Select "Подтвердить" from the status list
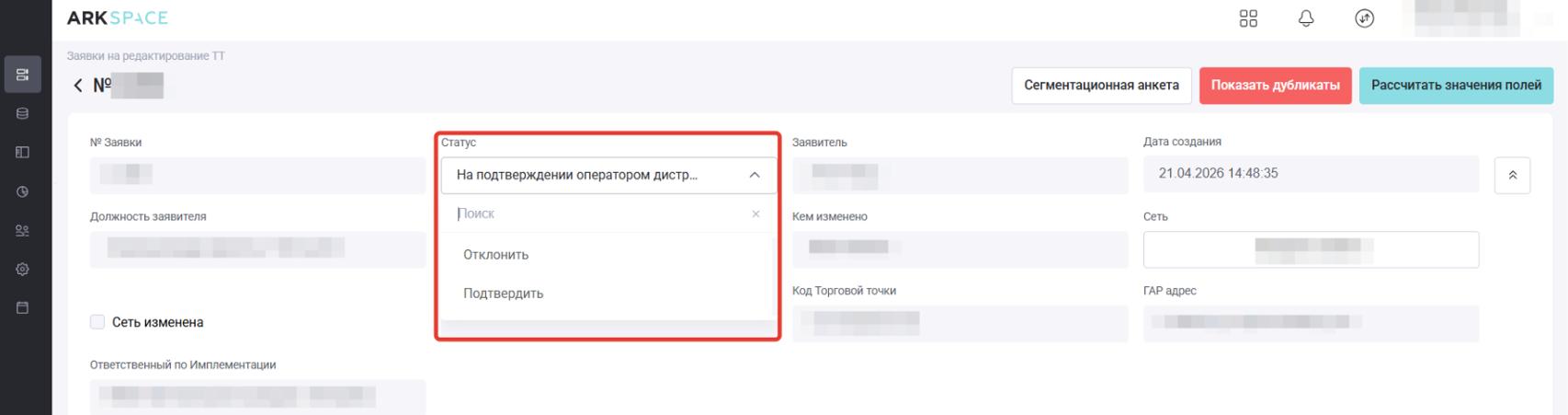 click(504, 294)
